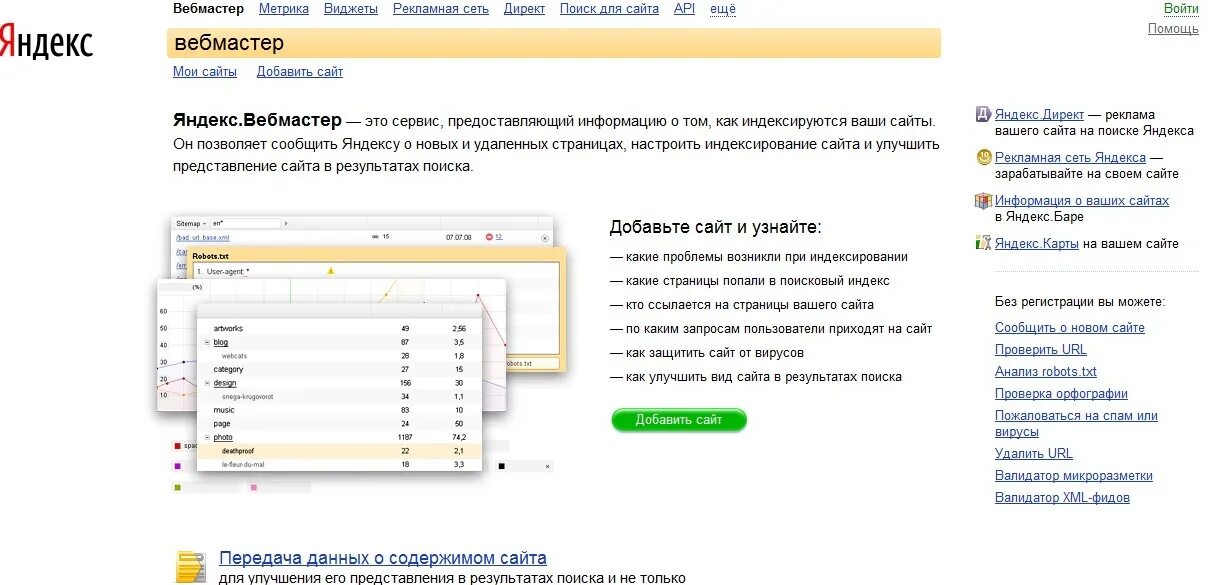The width and height of the screenshot is (1216, 585).
Task: Click the Яндекс logo
Action: tap(45, 41)
